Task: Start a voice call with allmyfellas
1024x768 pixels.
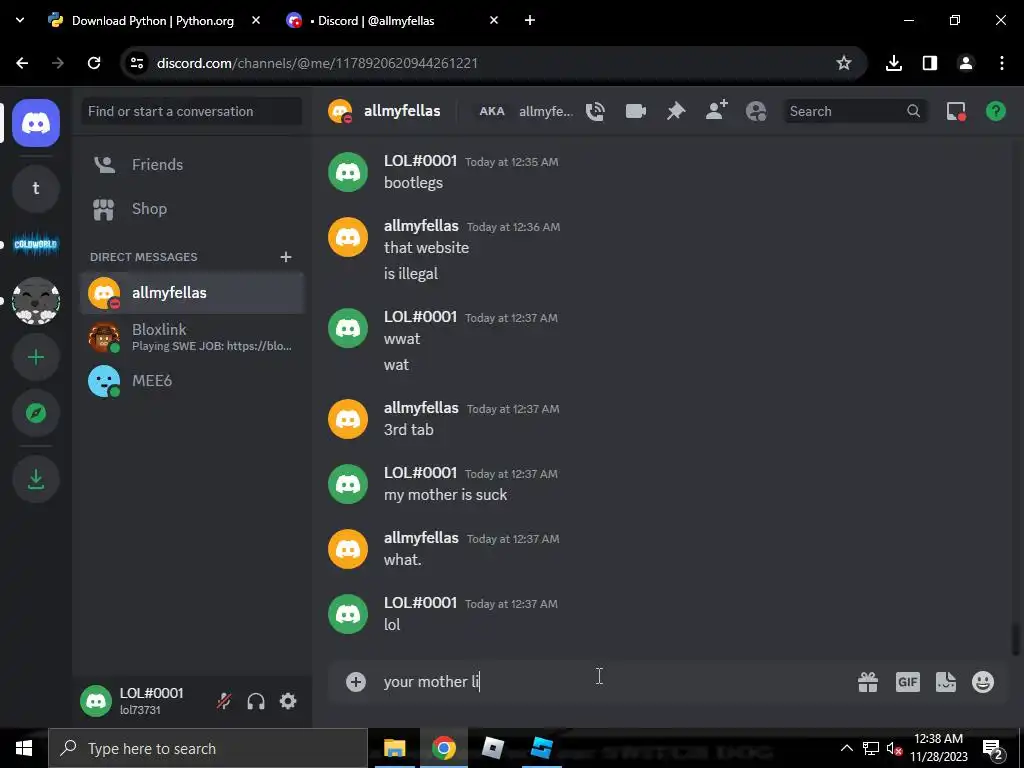Action: click(595, 112)
